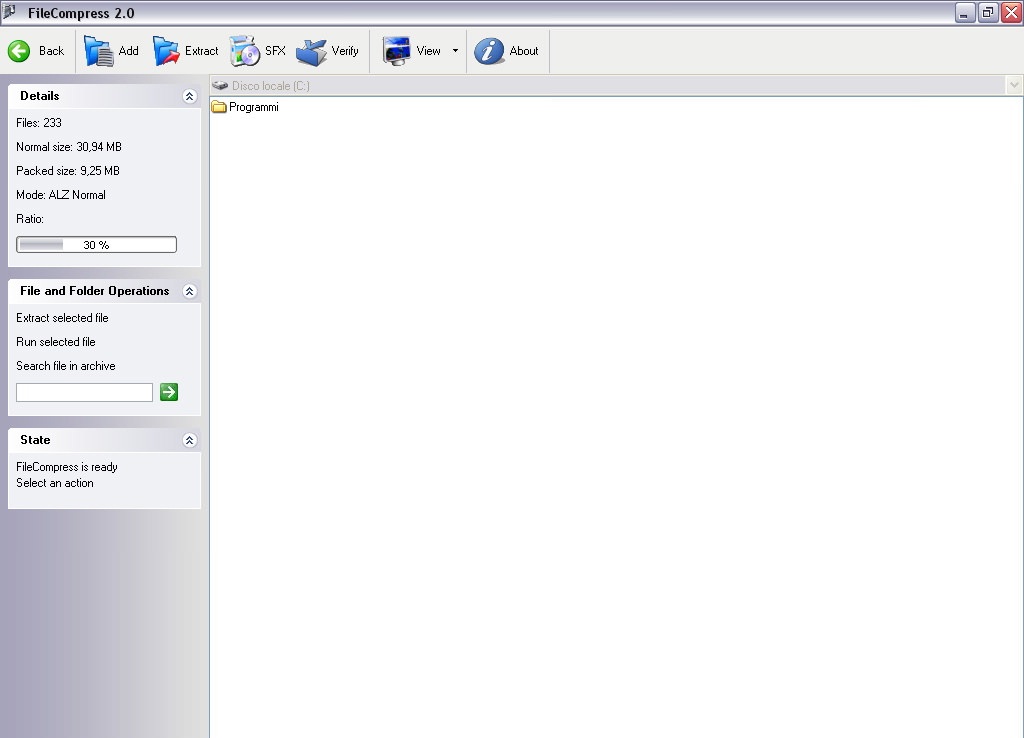Click the Verify toolbar label
1024x738 pixels.
(x=345, y=51)
